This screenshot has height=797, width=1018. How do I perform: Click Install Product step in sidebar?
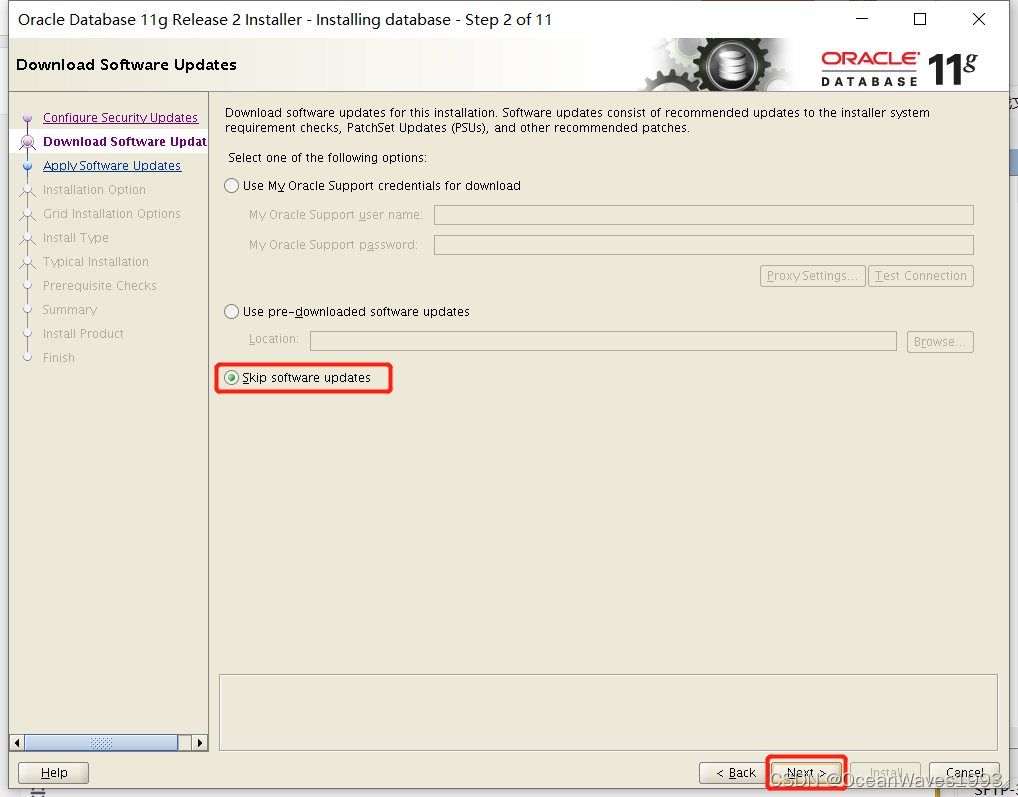click(83, 334)
